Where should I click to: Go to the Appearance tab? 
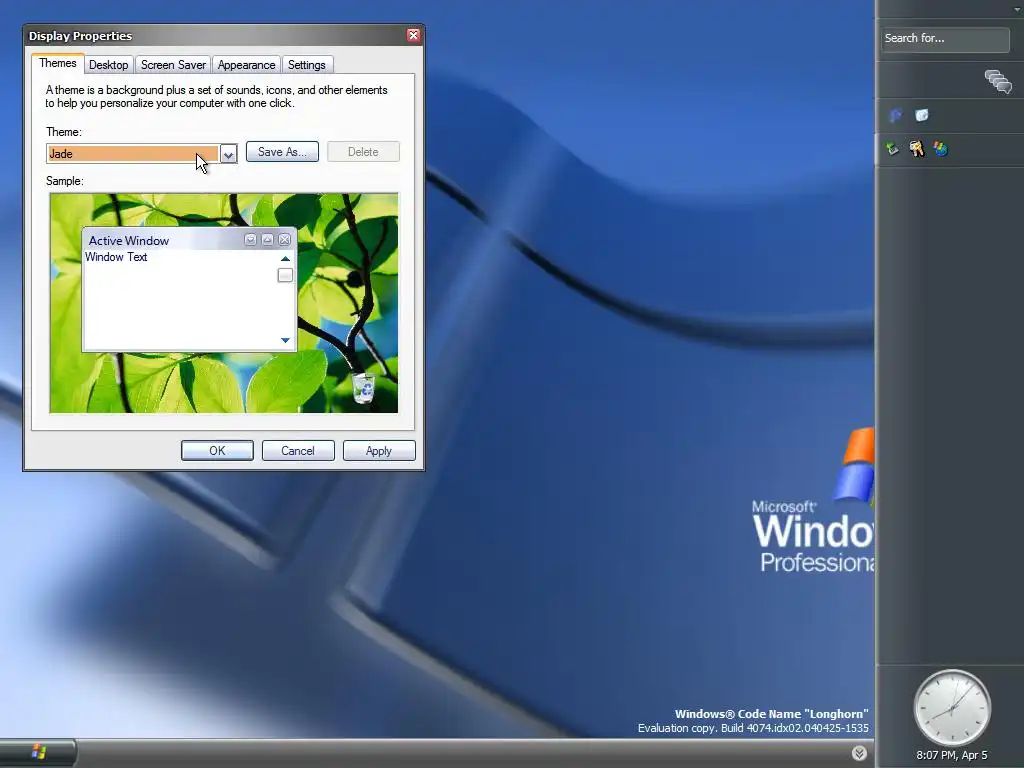point(246,65)
